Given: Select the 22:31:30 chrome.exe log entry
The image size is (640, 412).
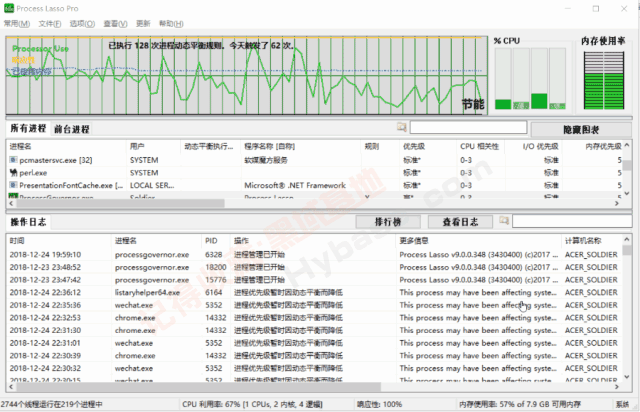Looking at the screenshot, I should coord(314,331).
